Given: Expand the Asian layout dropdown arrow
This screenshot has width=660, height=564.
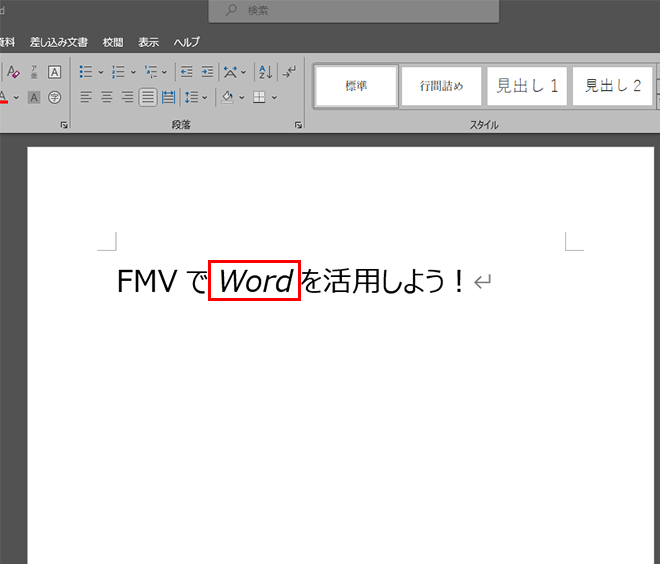Looking at the screenshot, I should coord(243,72).
